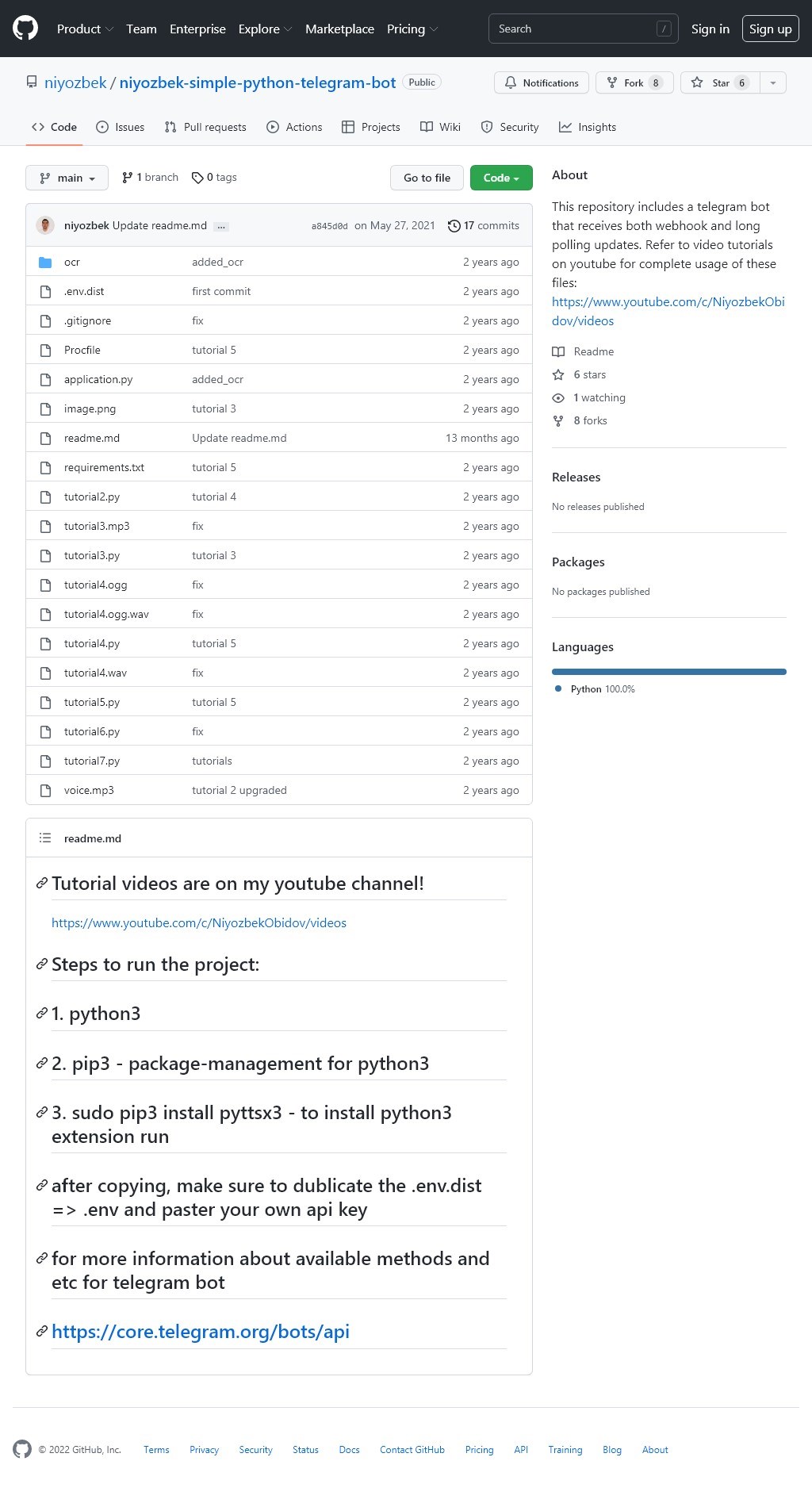Screen dimensions: 812x1507
Task: Fork the repository
Action: point(634,82)
